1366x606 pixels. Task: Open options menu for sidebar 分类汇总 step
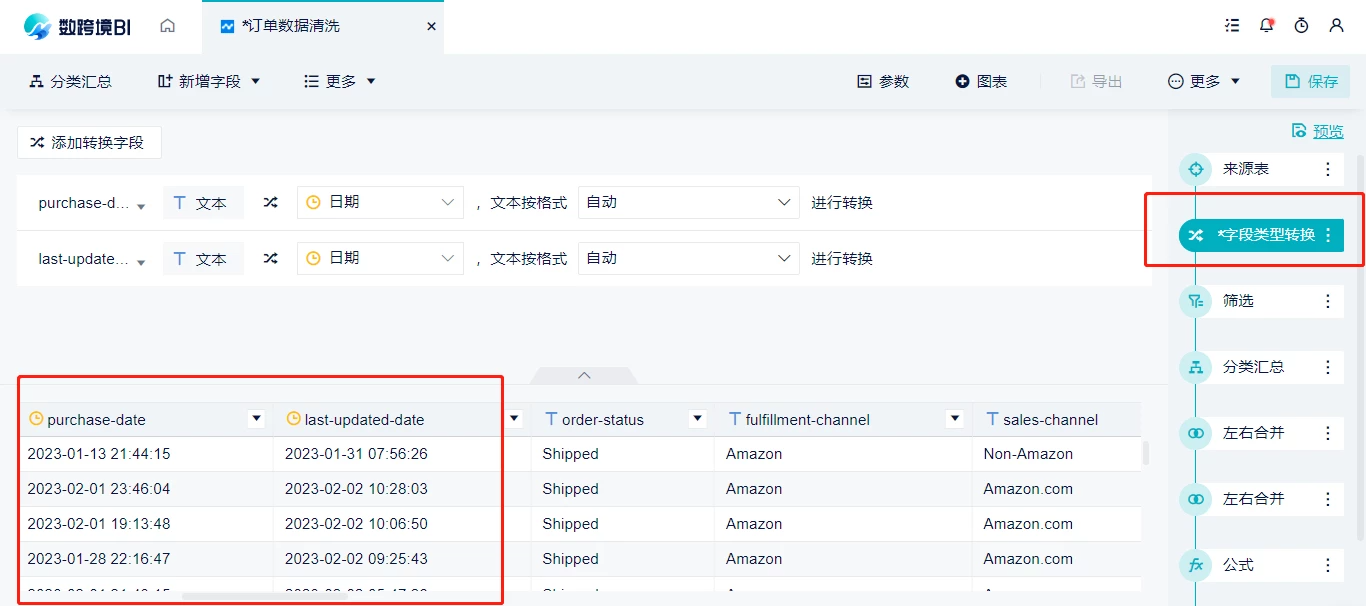click(x=1328, y=367)
